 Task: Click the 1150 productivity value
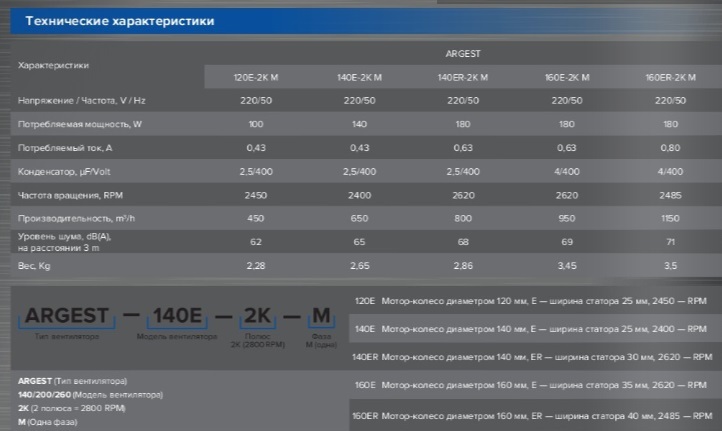[671, 218]
